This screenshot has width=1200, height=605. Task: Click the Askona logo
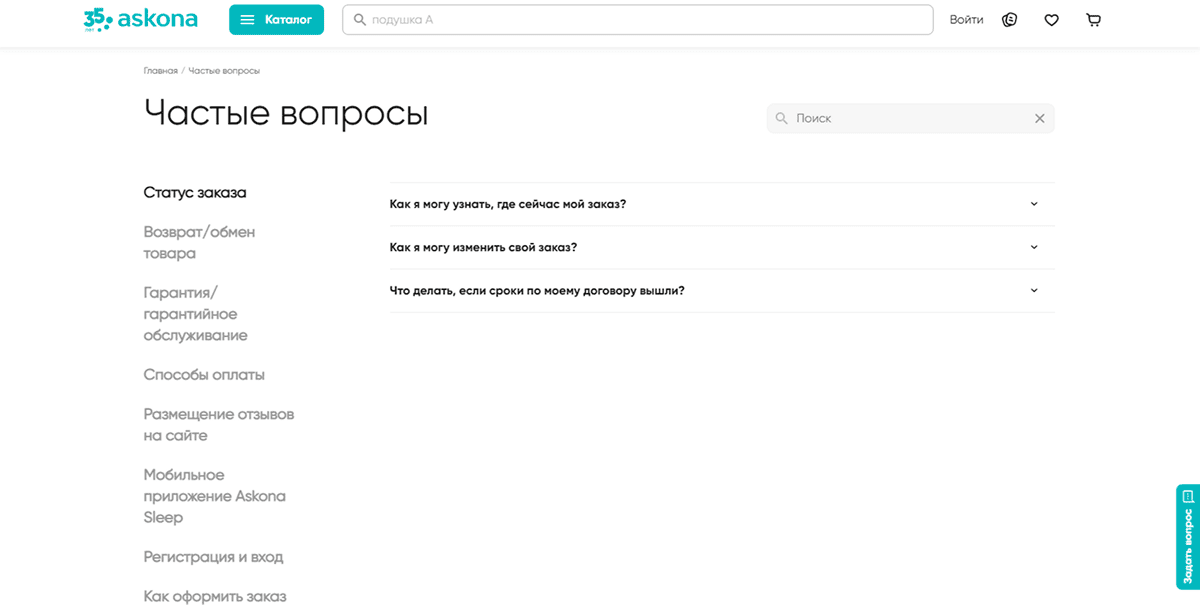coord(160,18)
